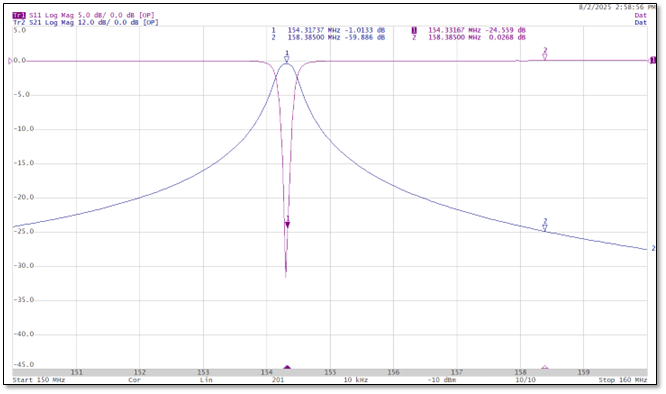Screen dimensions: 666x394
Task: Click the Stop 160 MHz field
Action: pos(623,380)
